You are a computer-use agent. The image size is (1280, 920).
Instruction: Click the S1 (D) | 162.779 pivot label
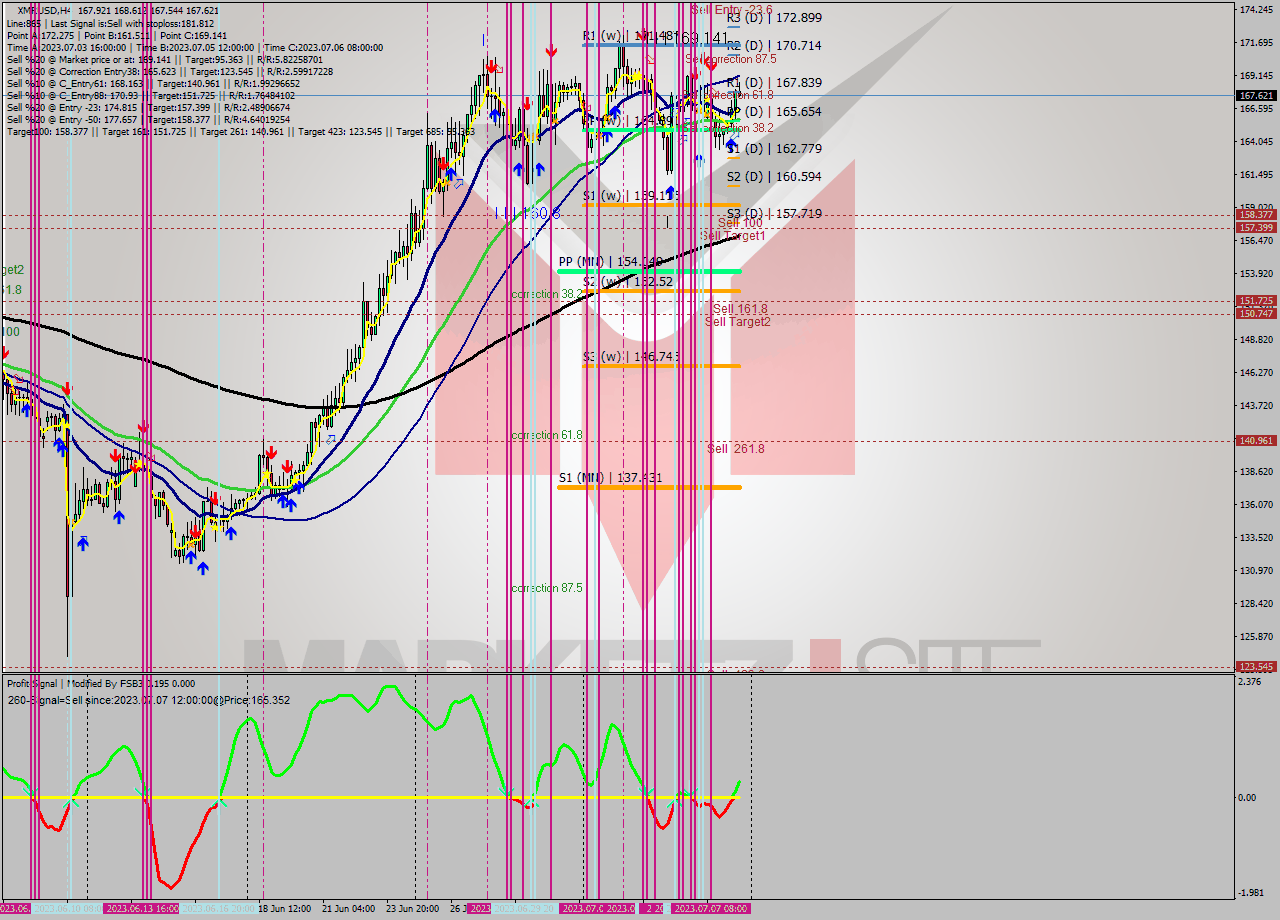(x=774, y=149)
